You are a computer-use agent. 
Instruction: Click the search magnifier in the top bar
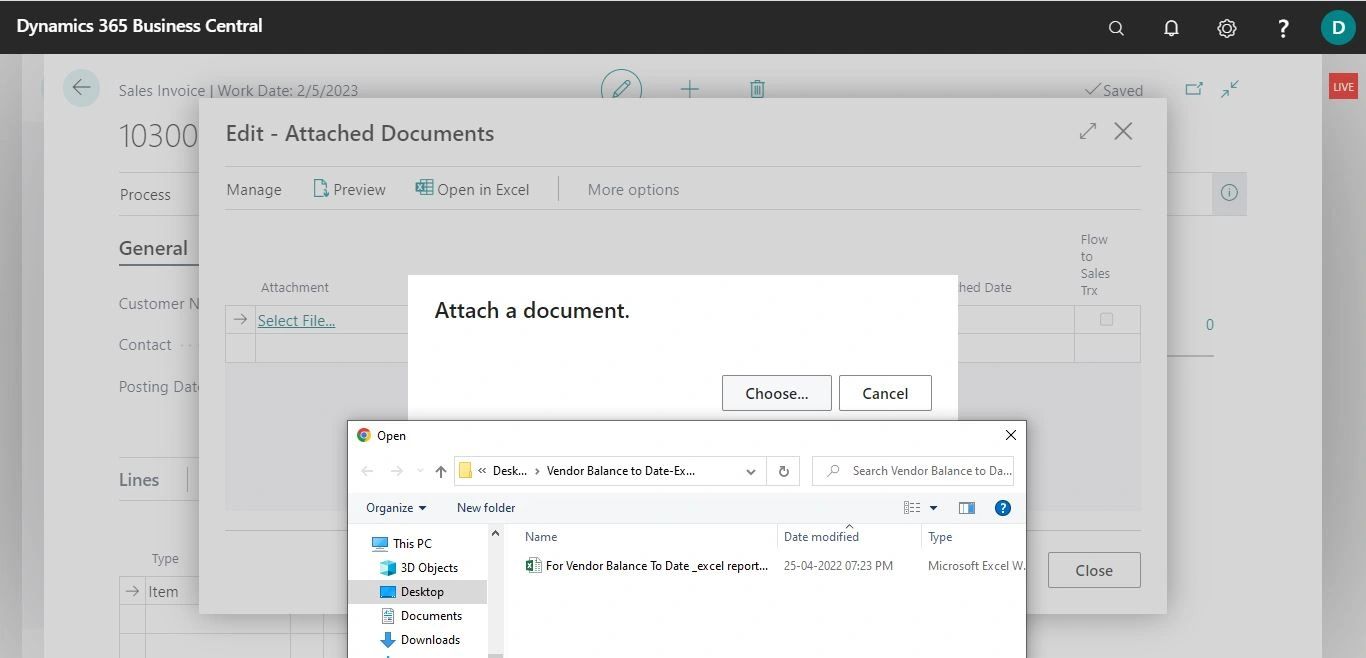point(1116,28)
